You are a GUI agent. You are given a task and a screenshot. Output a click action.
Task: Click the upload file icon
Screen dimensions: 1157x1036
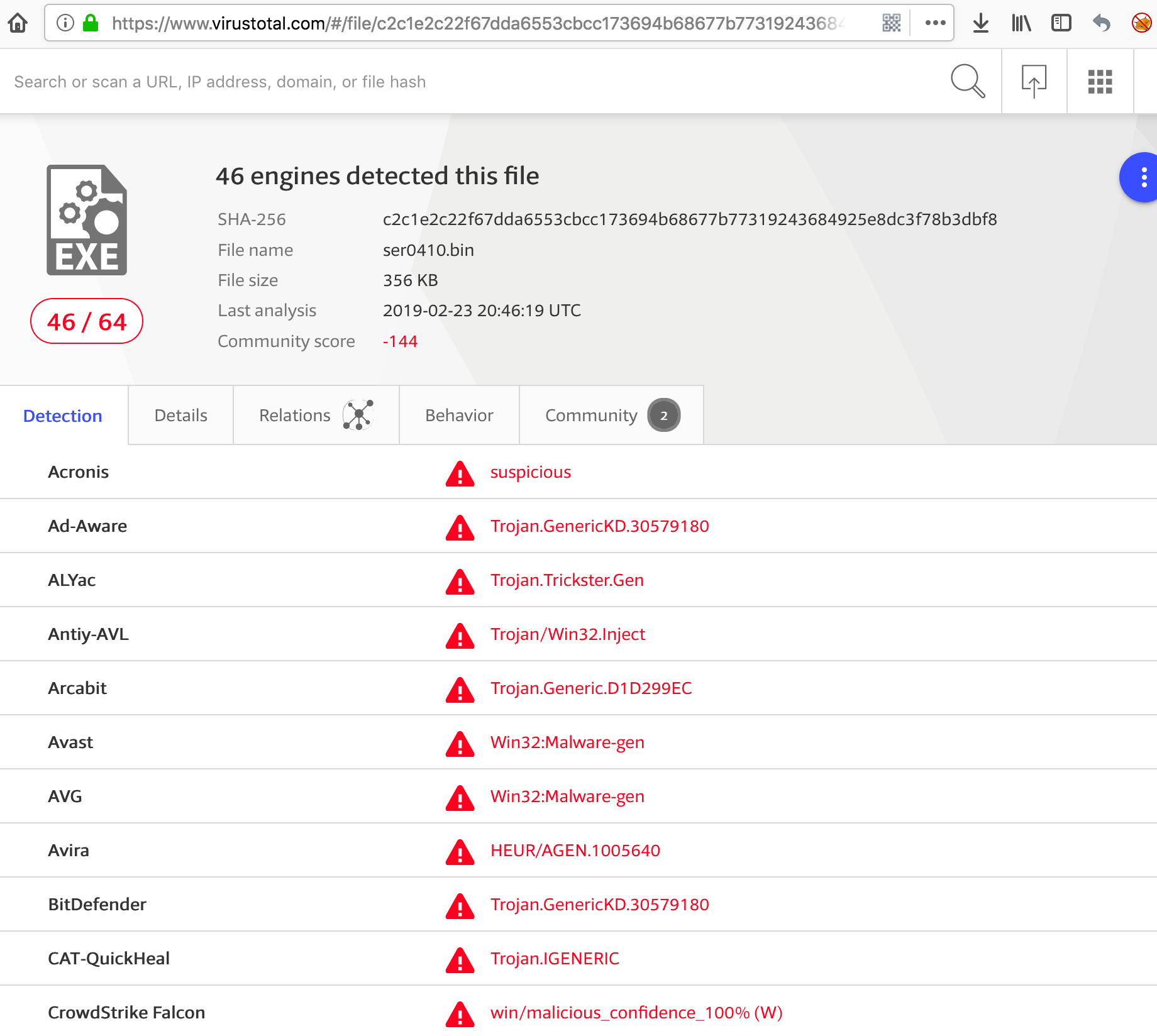[1034, 81]
